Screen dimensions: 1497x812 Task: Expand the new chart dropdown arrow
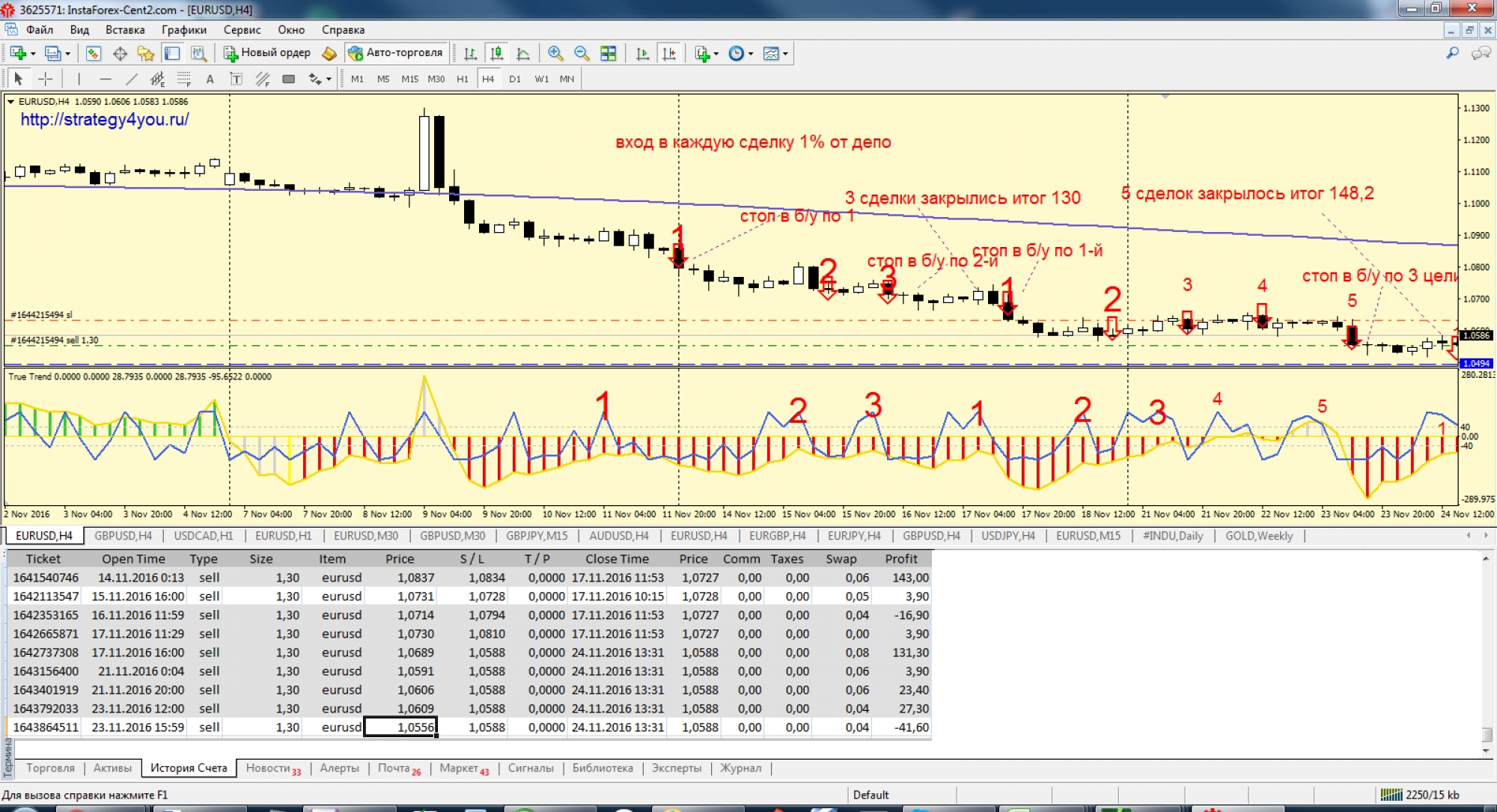[32, 54]
